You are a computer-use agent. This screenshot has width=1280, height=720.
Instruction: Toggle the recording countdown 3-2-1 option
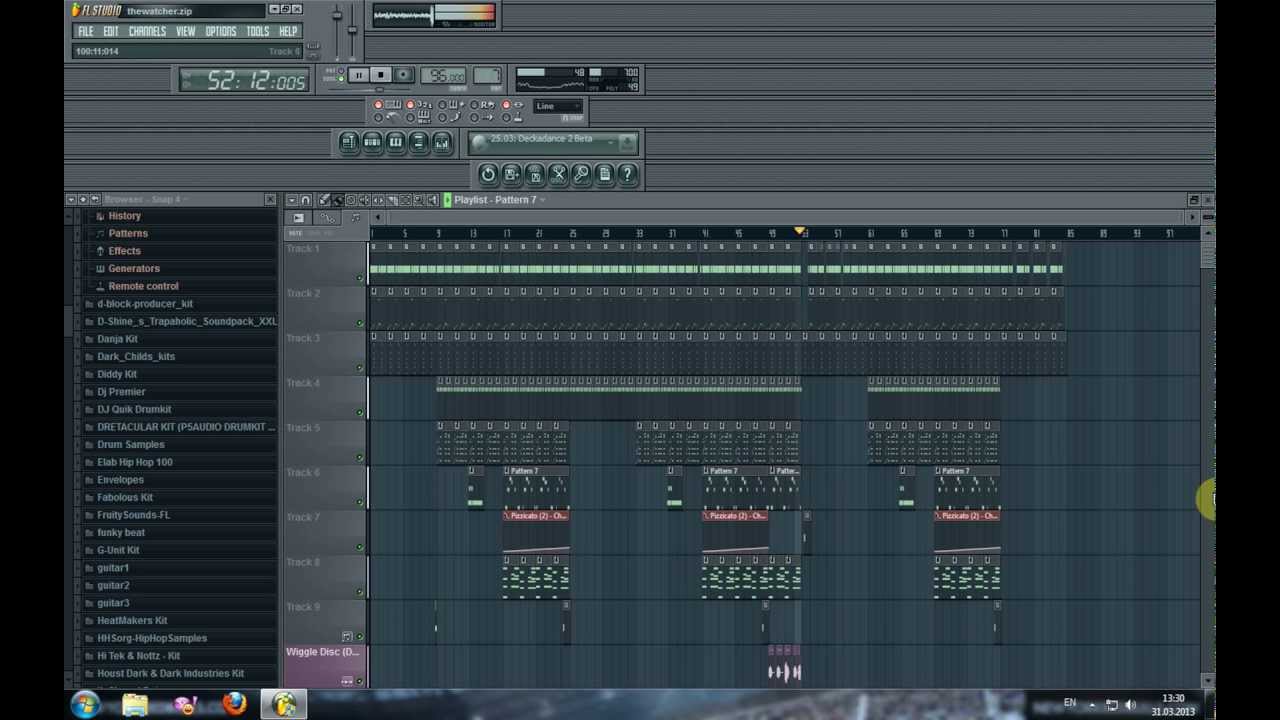tap(421, 105)
